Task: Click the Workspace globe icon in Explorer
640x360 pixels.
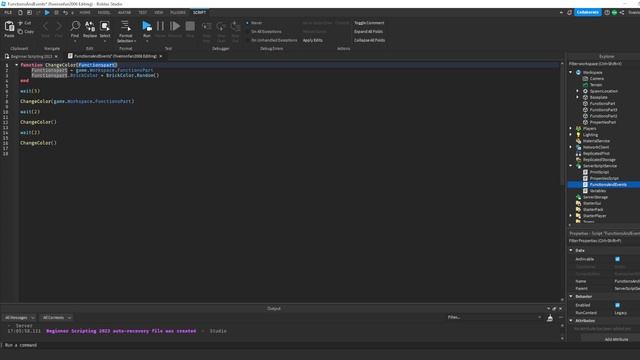Action: (578, 72)
